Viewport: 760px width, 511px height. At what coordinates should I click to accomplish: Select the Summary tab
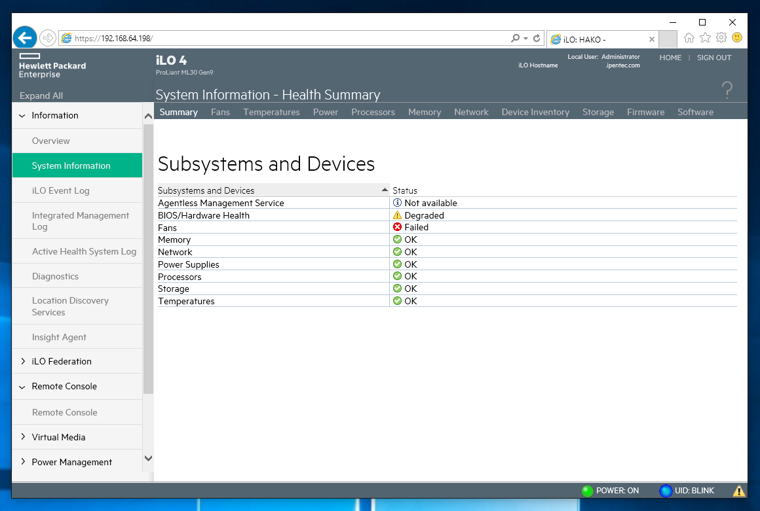point(178,112)
